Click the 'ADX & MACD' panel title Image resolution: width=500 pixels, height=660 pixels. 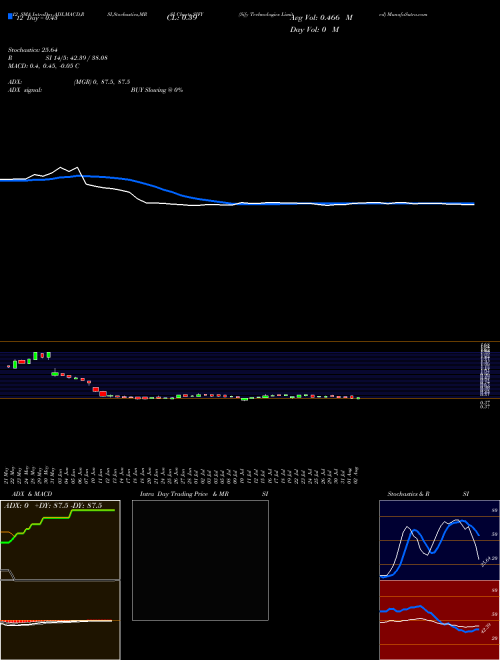tap(32, 494)
